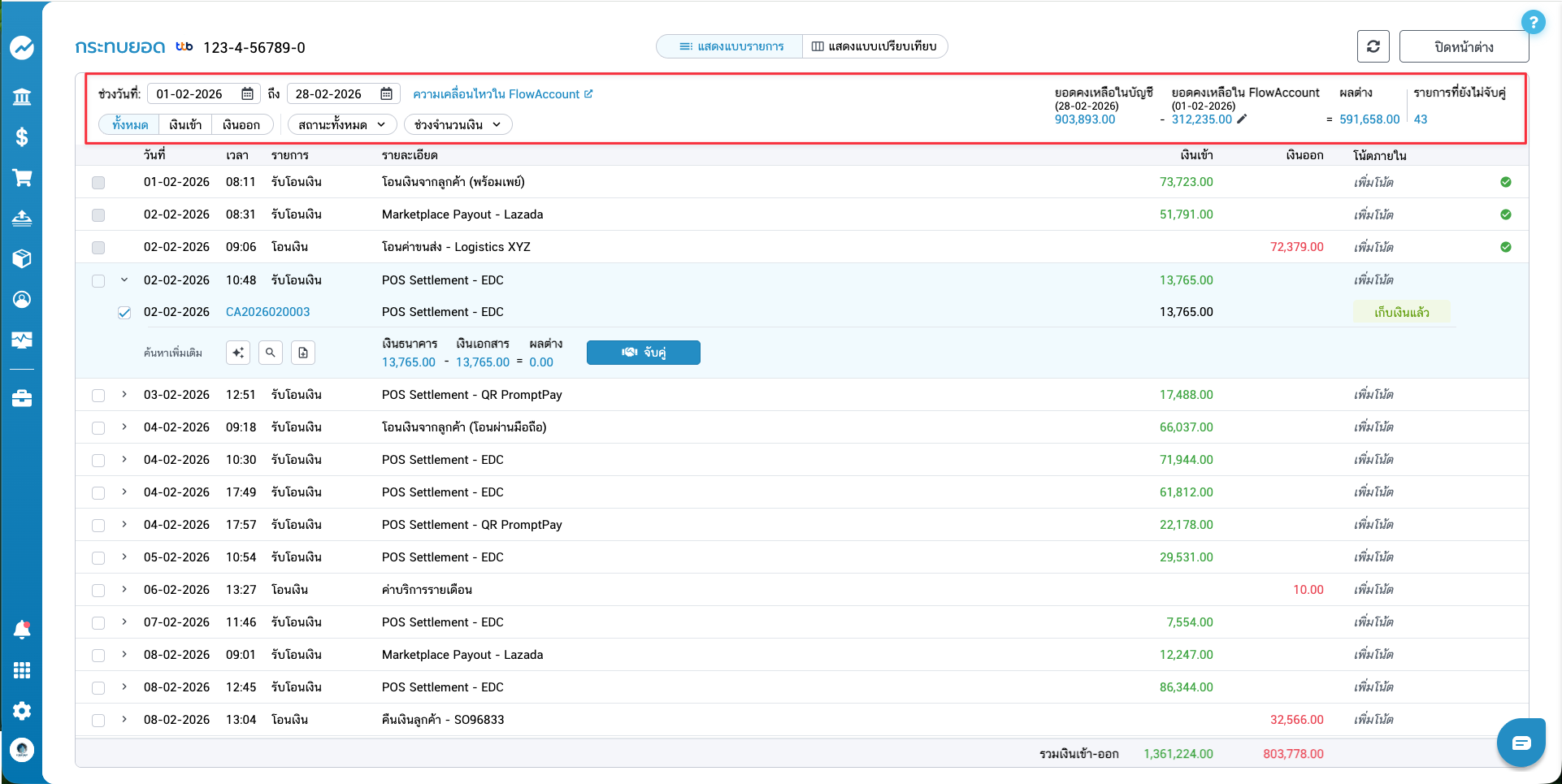Open the settings gear in sidebar
Viewport: 1562px width, 784px height.
click(x=22, y=711)
